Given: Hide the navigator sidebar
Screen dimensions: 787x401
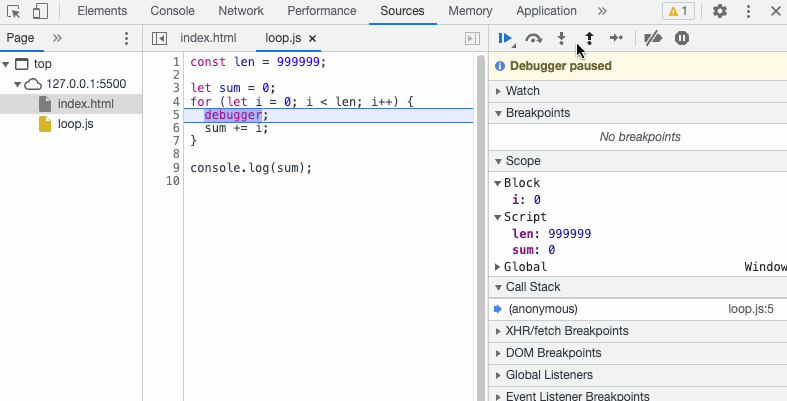Looking at the screenshot, I should point(159,38).
